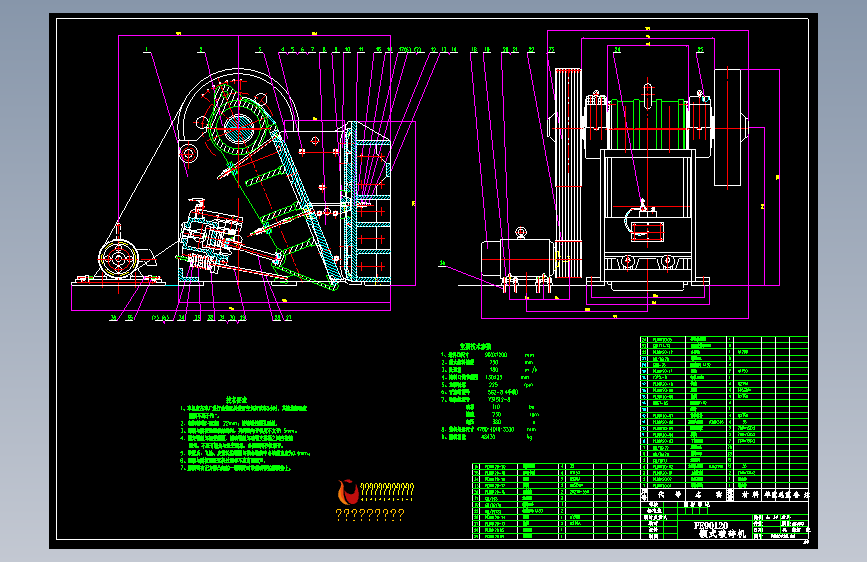Viewport: 867px width, 562px height.
Task: Select the 1a leader label near motor base
Action: (x=442, y=263)
